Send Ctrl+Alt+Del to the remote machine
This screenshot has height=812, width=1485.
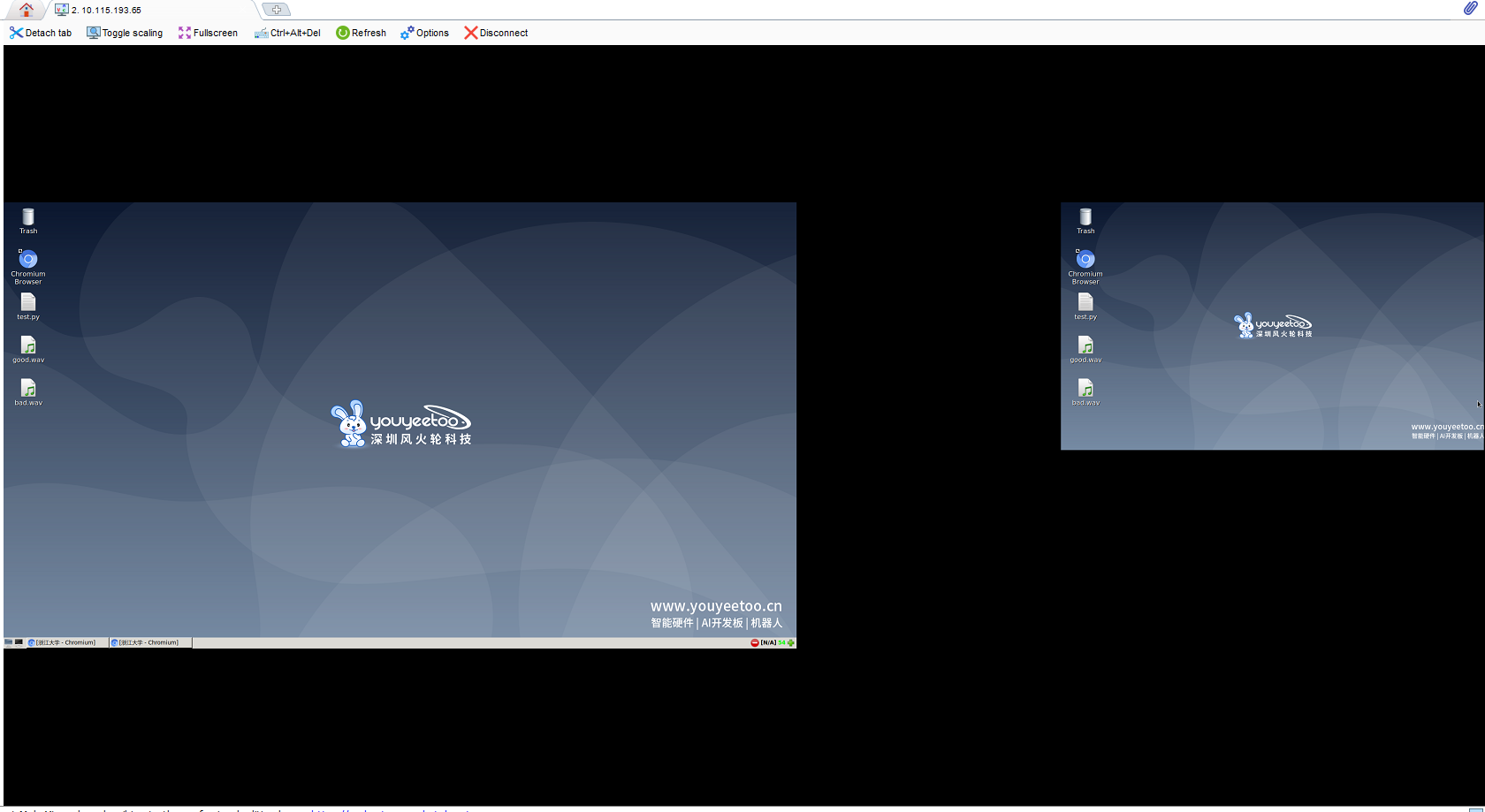287,33
